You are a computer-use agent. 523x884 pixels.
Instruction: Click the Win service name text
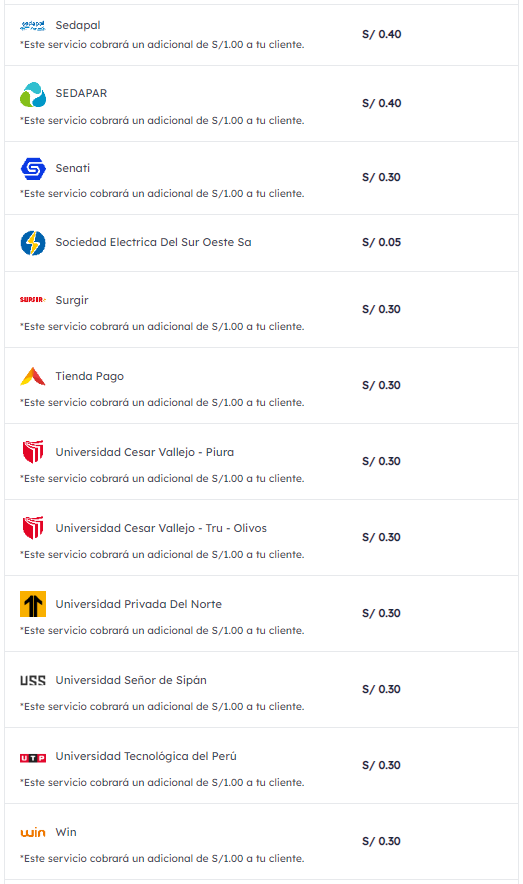[x=66, y=832]
